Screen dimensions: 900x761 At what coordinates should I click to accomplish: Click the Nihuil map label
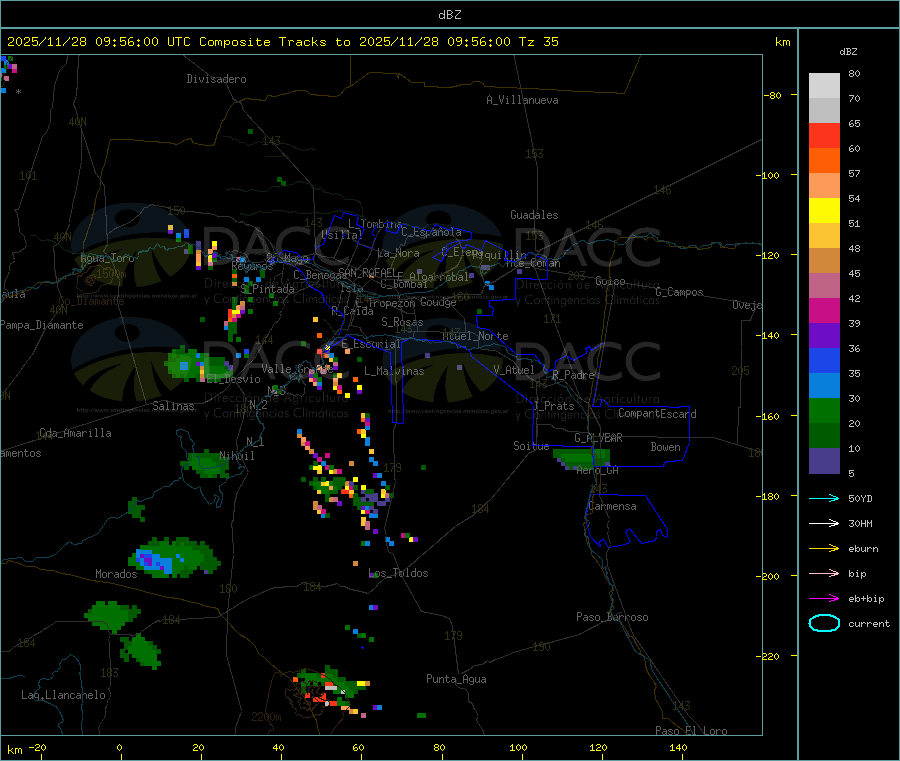pos(237,456)
